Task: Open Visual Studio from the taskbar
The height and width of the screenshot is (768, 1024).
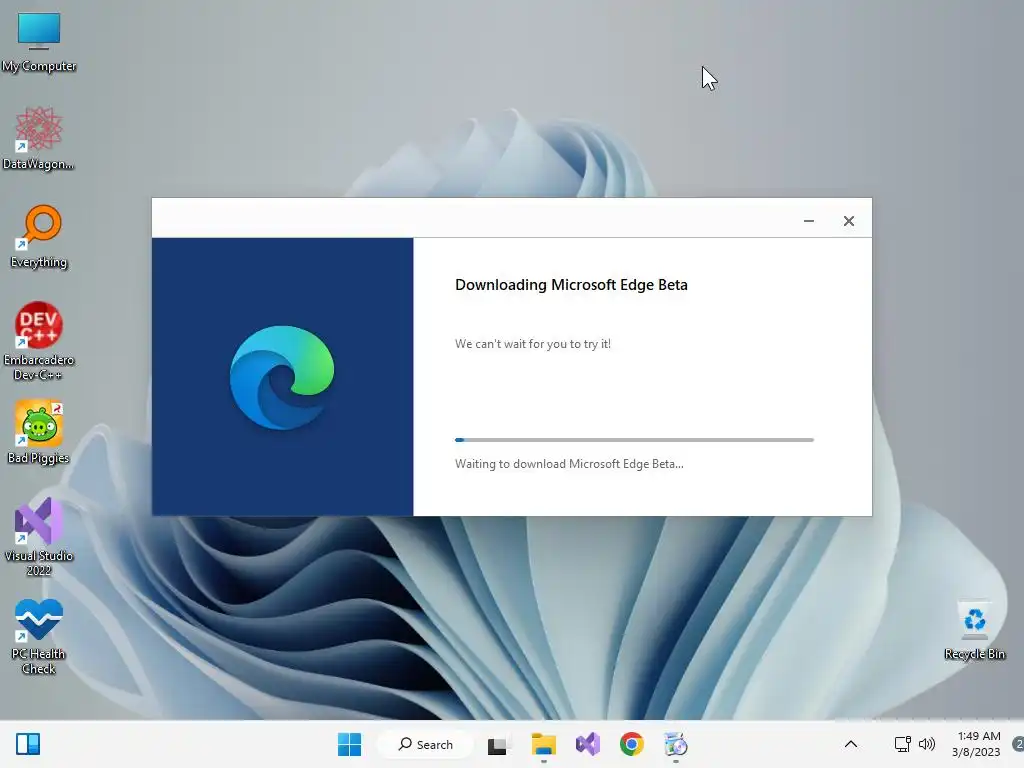Action: pyautogui.click(x=588, y=744)
